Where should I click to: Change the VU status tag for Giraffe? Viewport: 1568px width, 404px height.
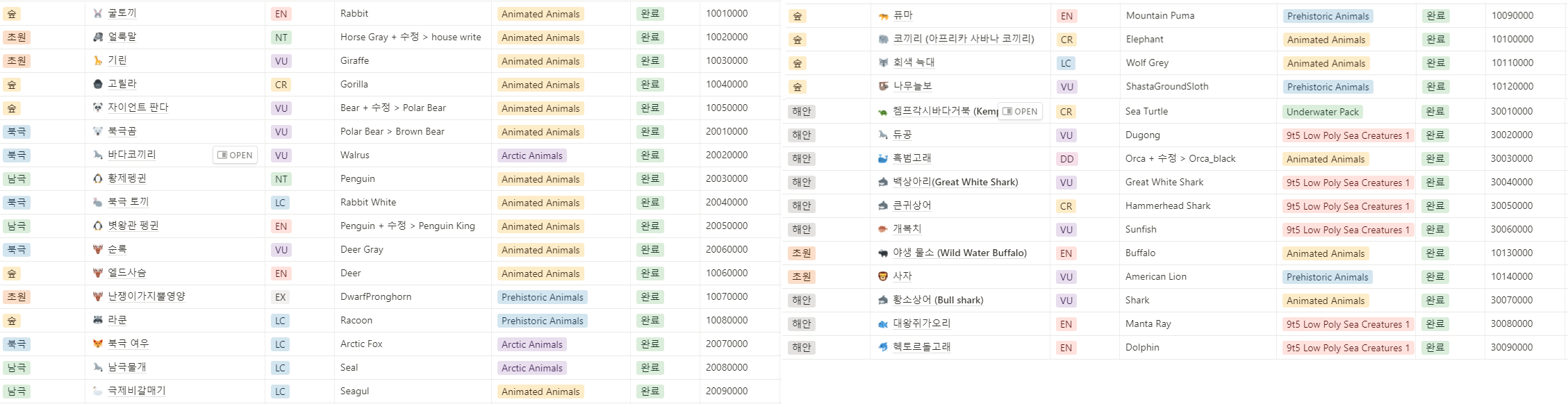tap(281, 61)
